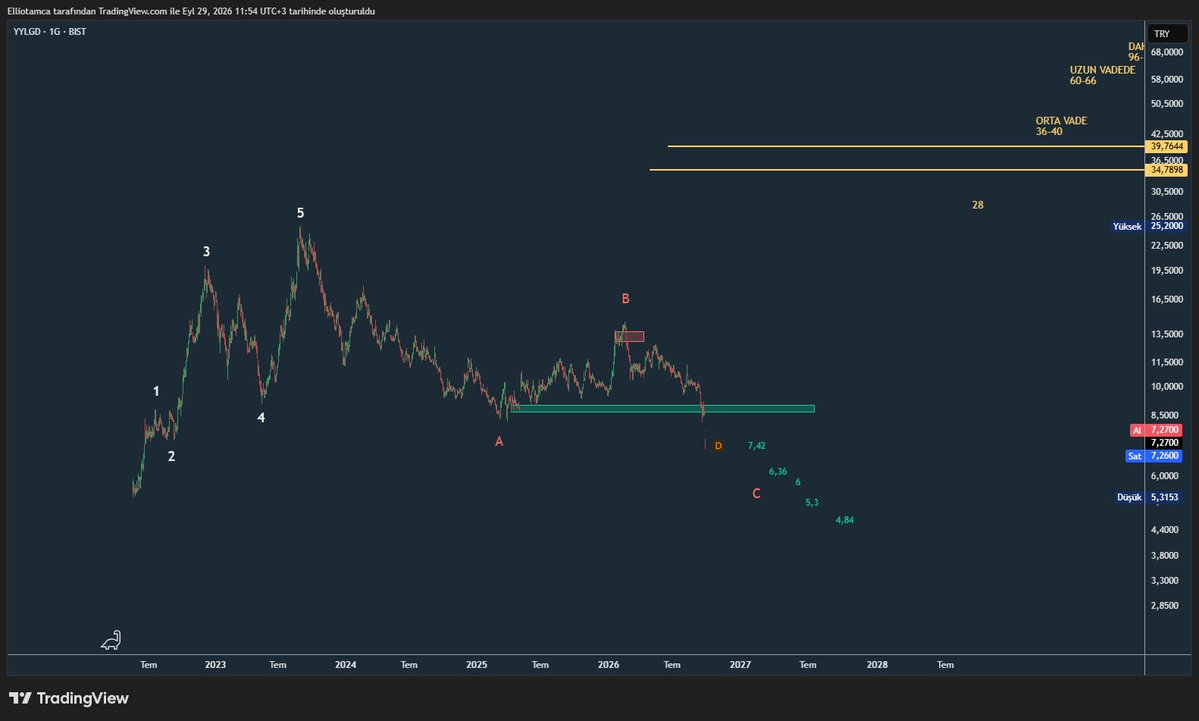The width and height of the screenshot is (1199, 721).
Task: Click the red Al 7,2700 buy label
Action: coord(1156,430)
